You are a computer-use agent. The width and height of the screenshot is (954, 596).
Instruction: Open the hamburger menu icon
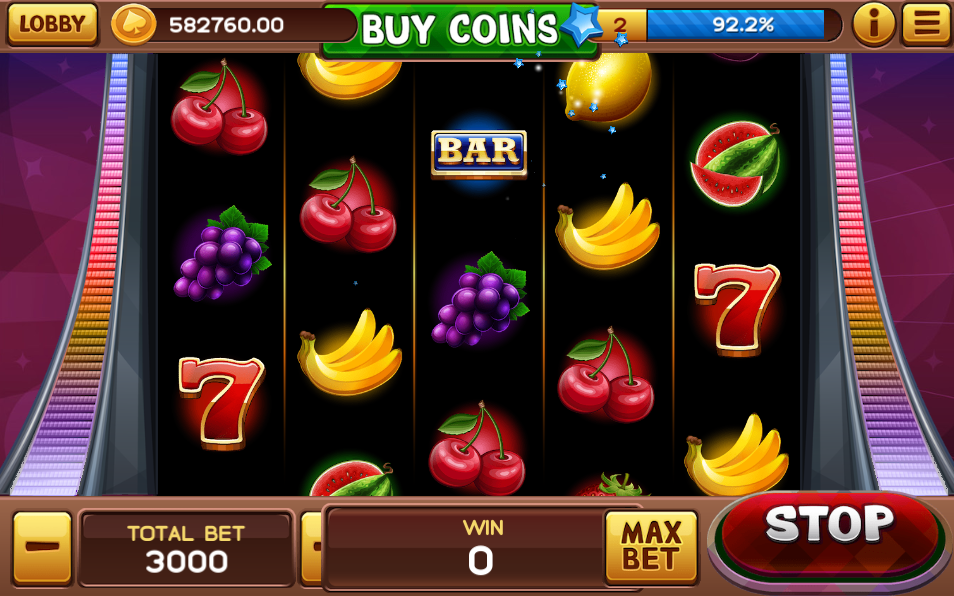tap(926, 24)
